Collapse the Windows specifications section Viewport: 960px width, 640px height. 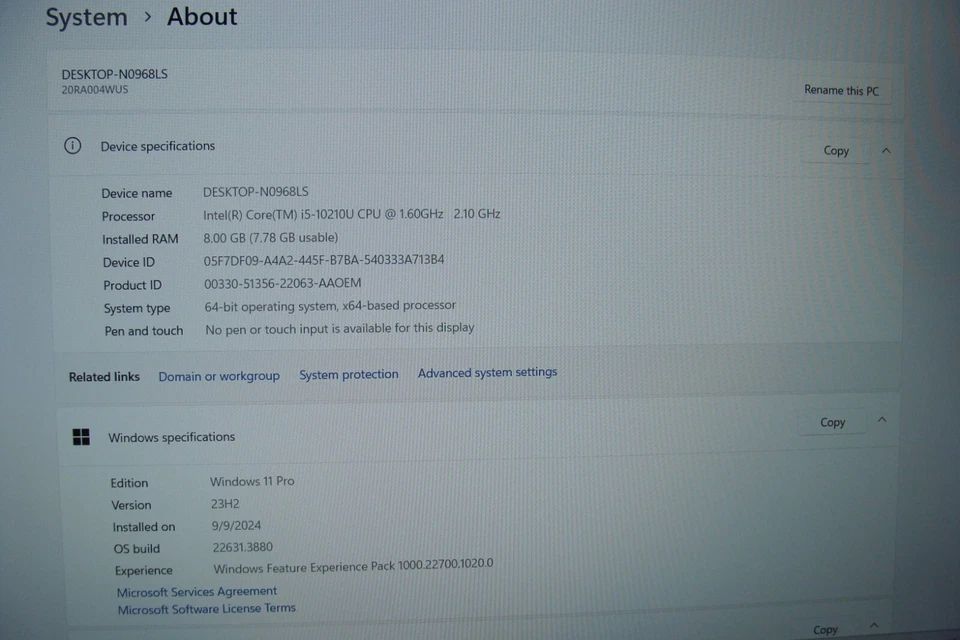coord(882,420)
